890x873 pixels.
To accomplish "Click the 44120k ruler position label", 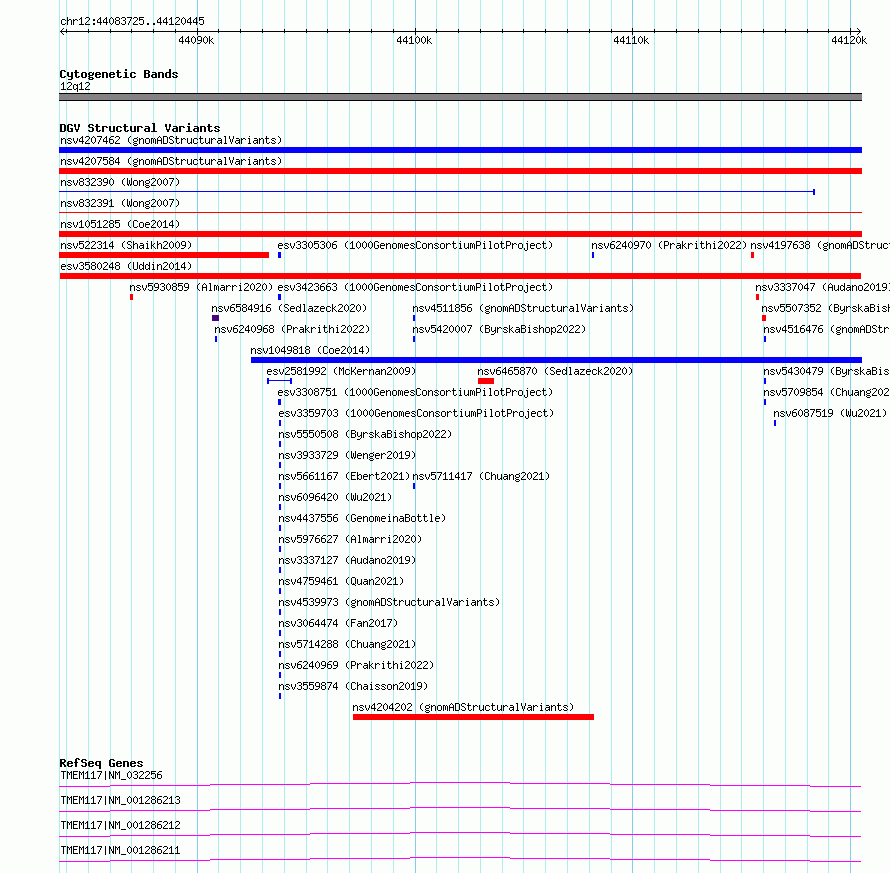I will point(849,40).
